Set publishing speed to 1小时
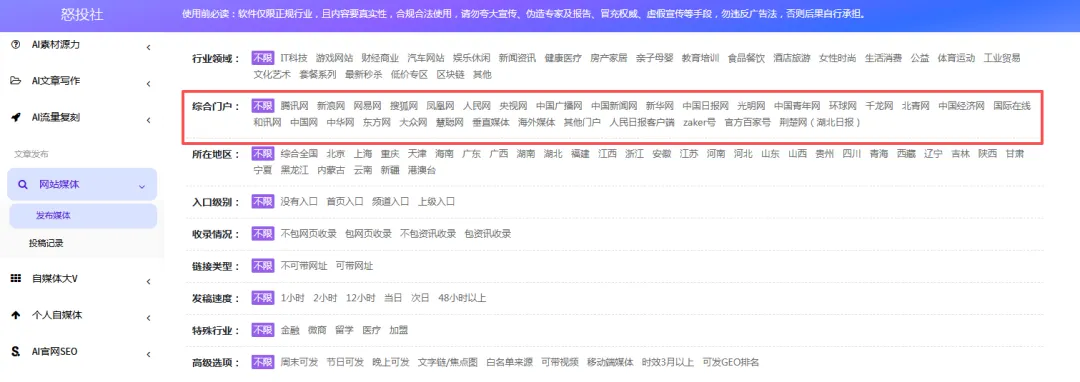1080x382 pixels. click(x=293, y=298)
